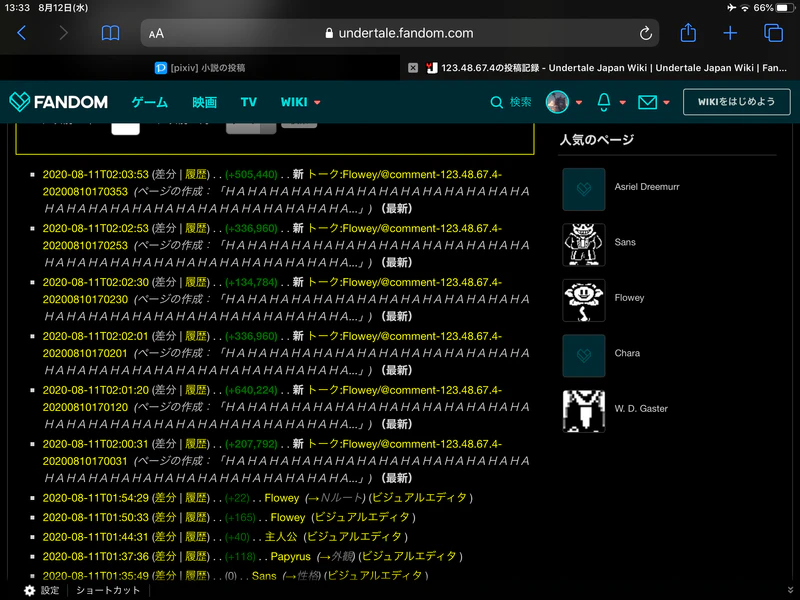Collapse the bottom toolbar chevron
This screenshot has width=800, height=600.
pyautogui.click(x=790, y=590)
